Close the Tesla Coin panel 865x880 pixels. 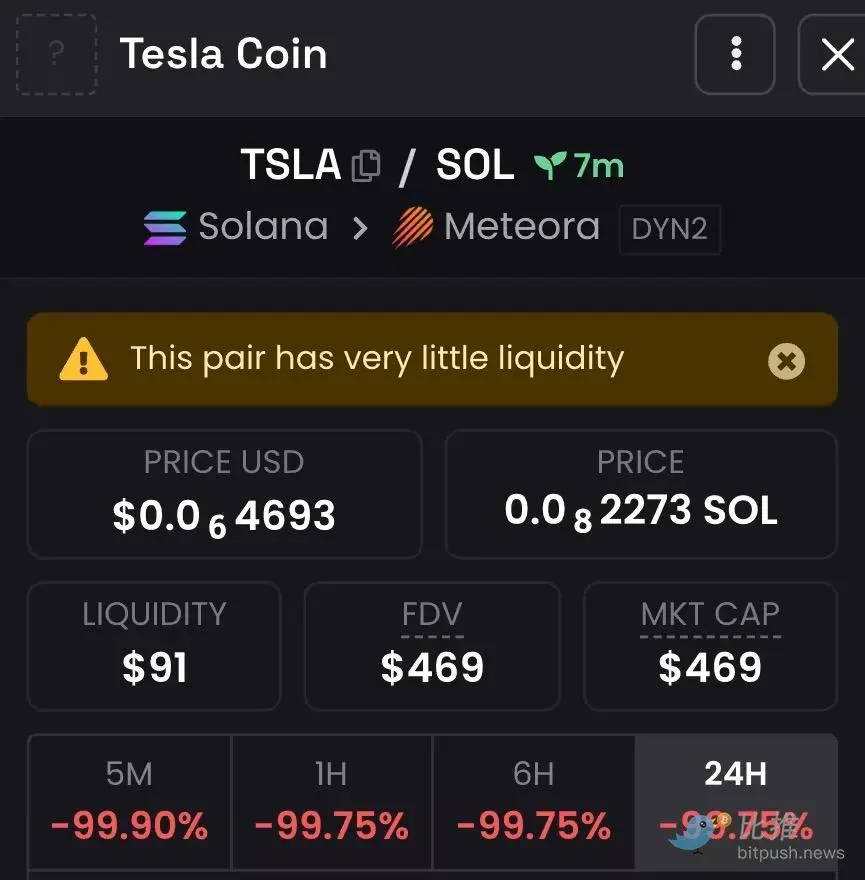coord(836,54)
